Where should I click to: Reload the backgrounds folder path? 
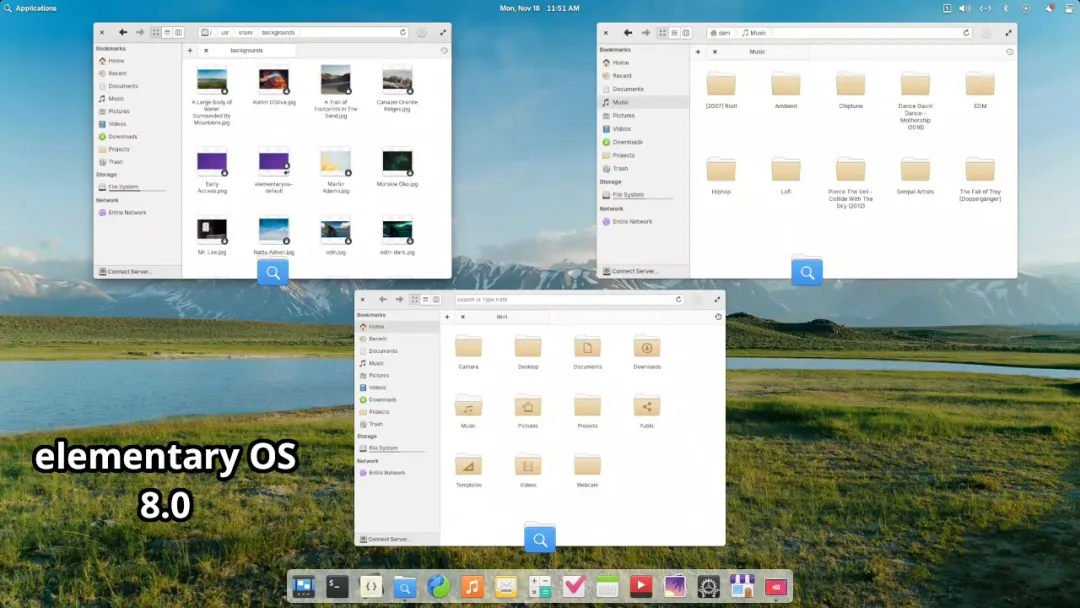click(x=403, y=32)
